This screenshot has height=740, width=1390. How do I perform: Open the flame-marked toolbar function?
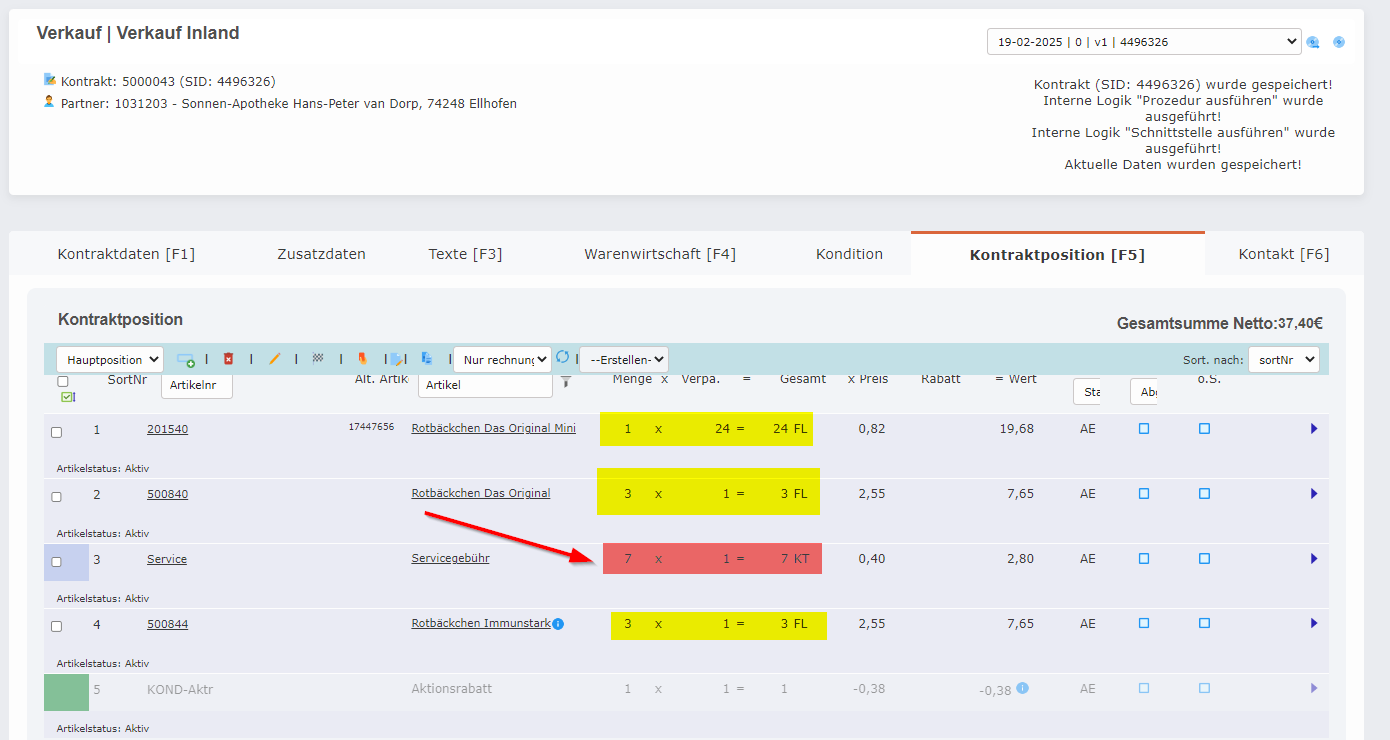click(363, 359)
